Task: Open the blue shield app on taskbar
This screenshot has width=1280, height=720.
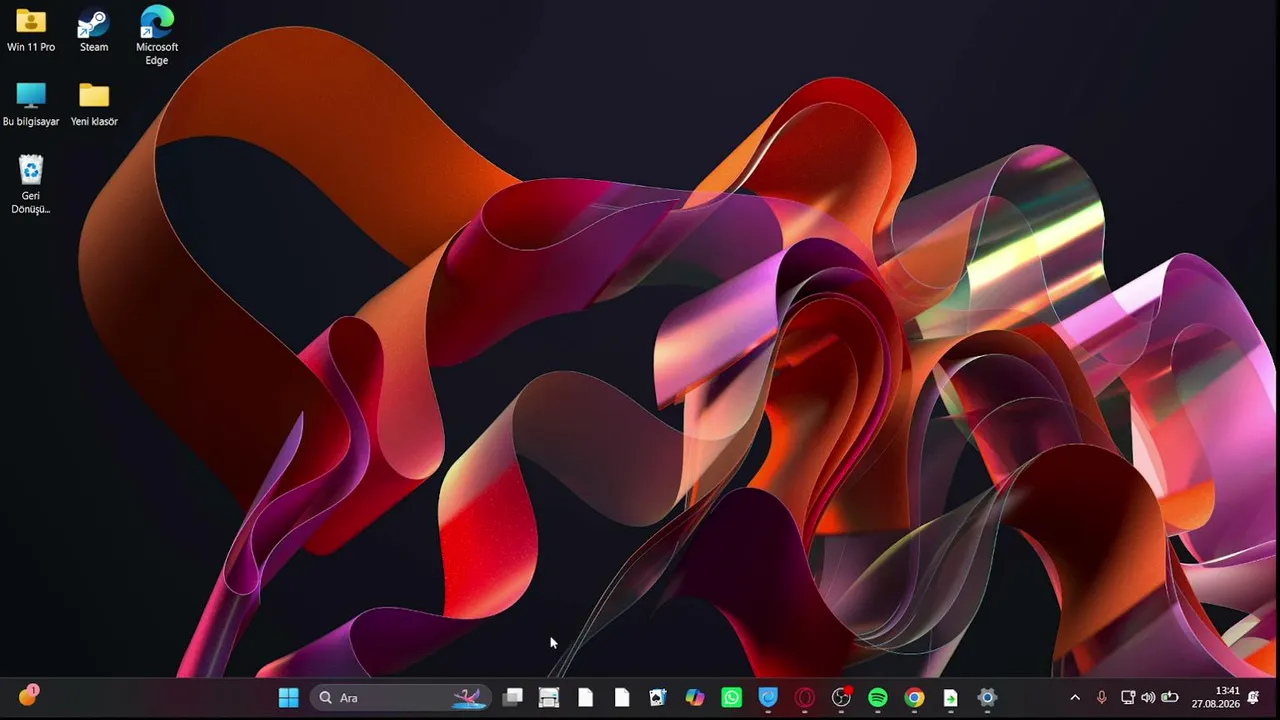Action: [x=768, y=697]
